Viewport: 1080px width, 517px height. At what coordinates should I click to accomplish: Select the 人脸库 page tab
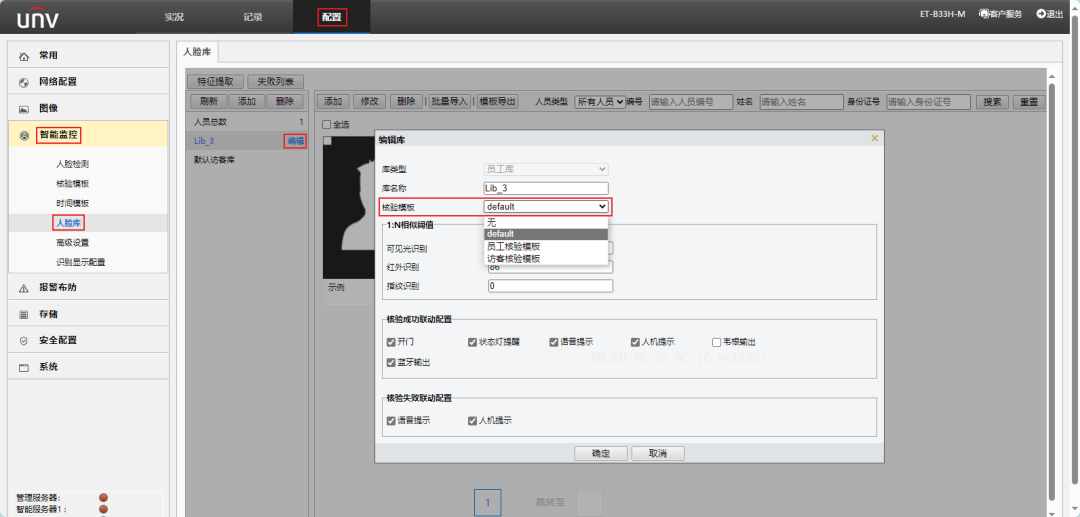[x=197, y=52]
